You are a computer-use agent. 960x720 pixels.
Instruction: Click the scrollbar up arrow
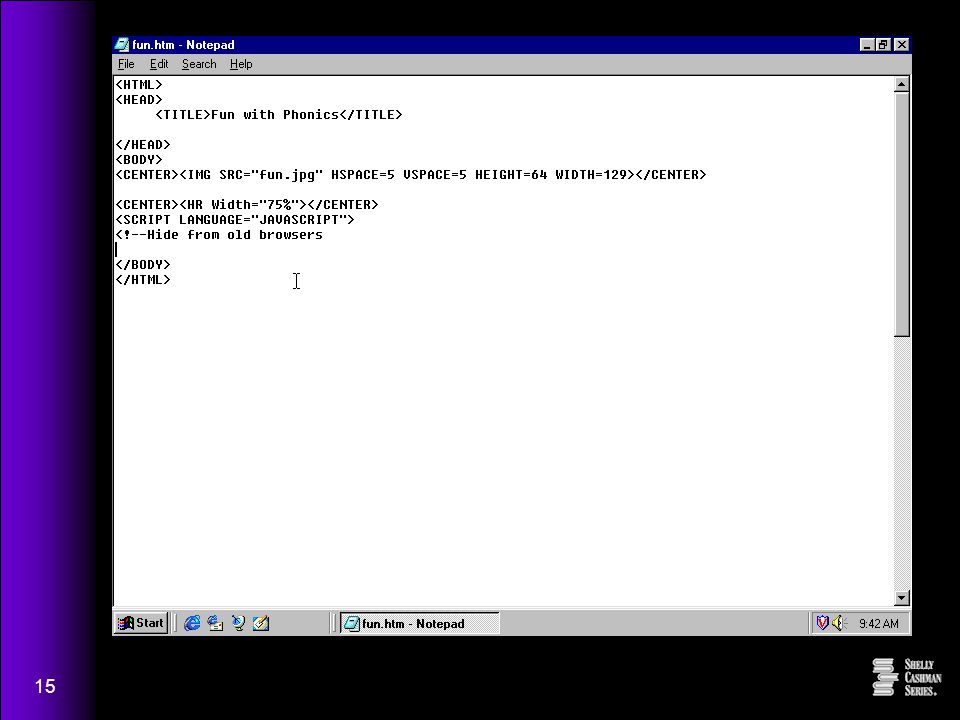pos(901,84)
